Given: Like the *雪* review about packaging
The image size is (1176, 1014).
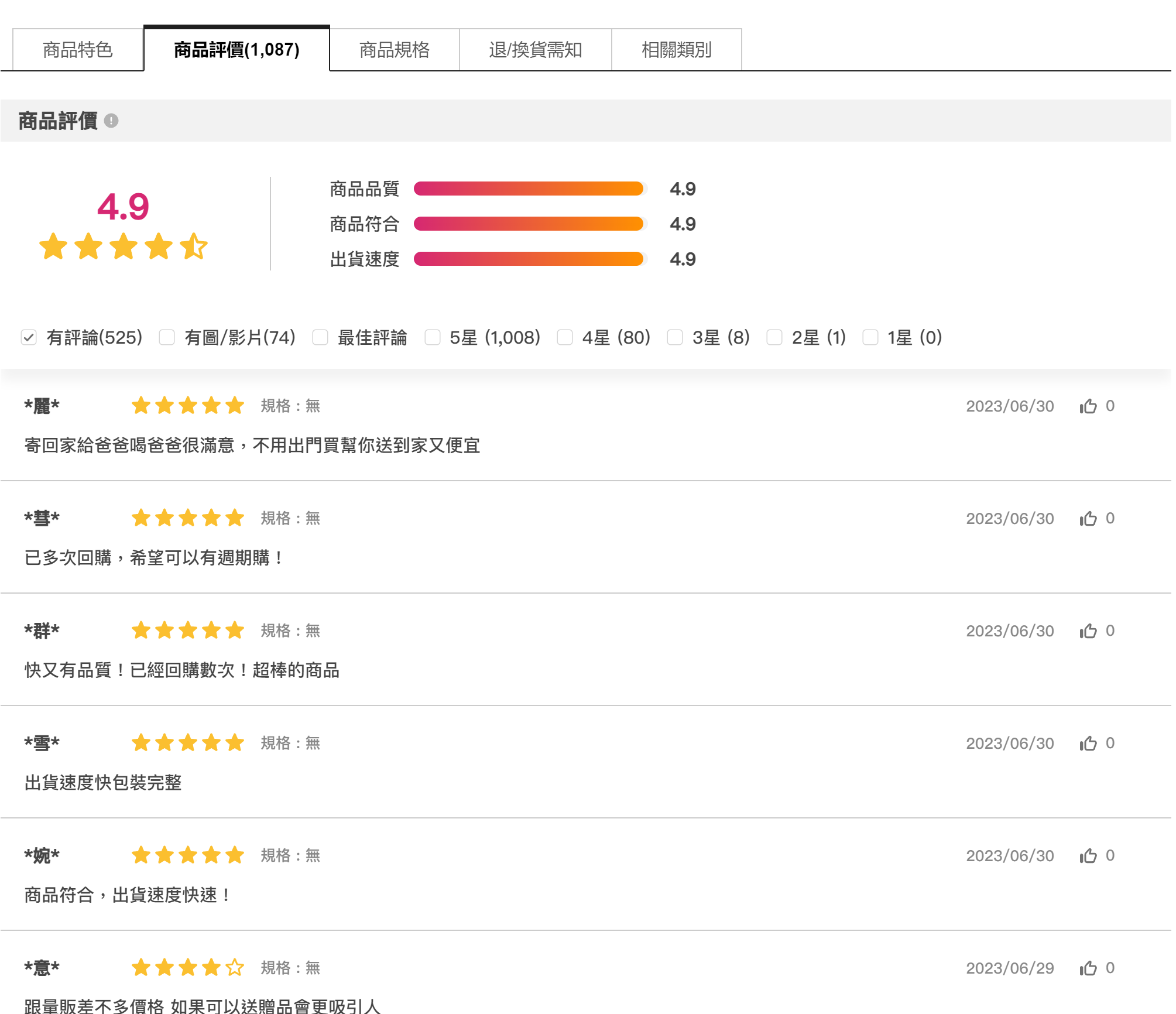Looking at the screenshot, I should pos(1088,744).
